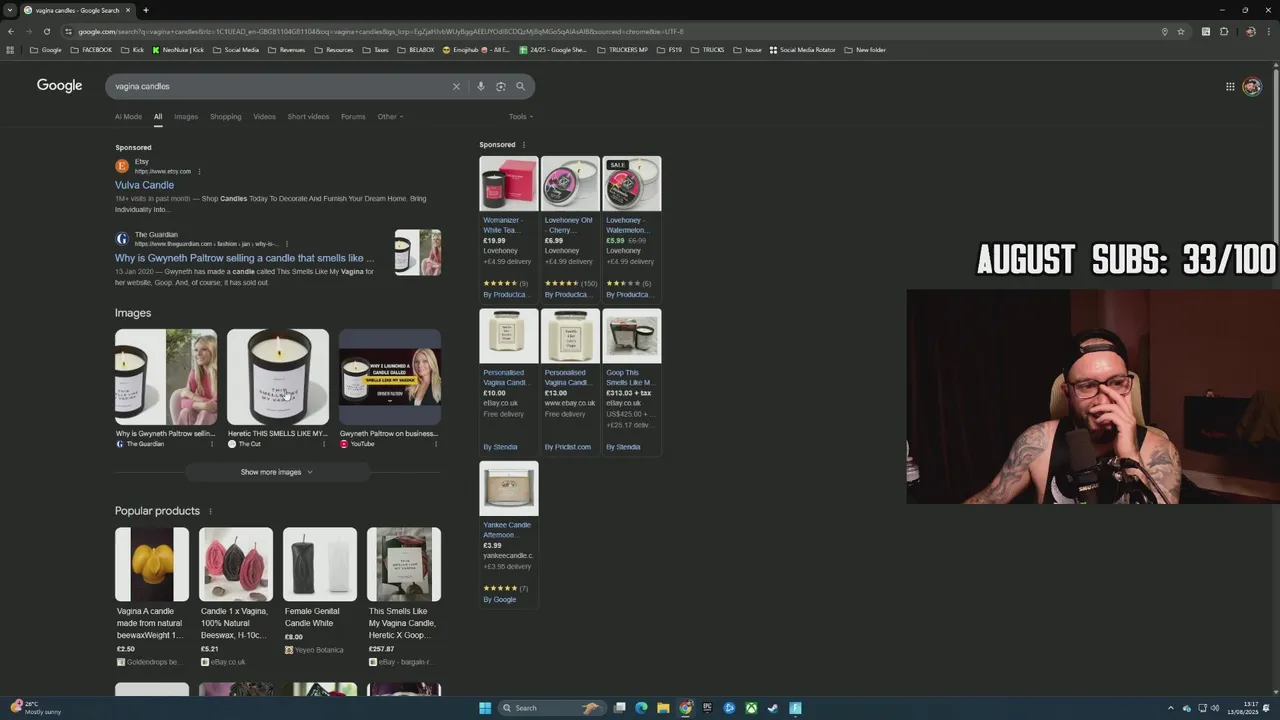
Task: Open the Womanizer White Tea product ad
Action: (508, 228)
